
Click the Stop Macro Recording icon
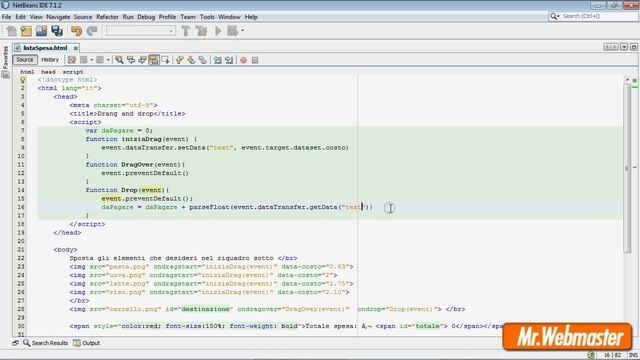click(x=255, y=60)
